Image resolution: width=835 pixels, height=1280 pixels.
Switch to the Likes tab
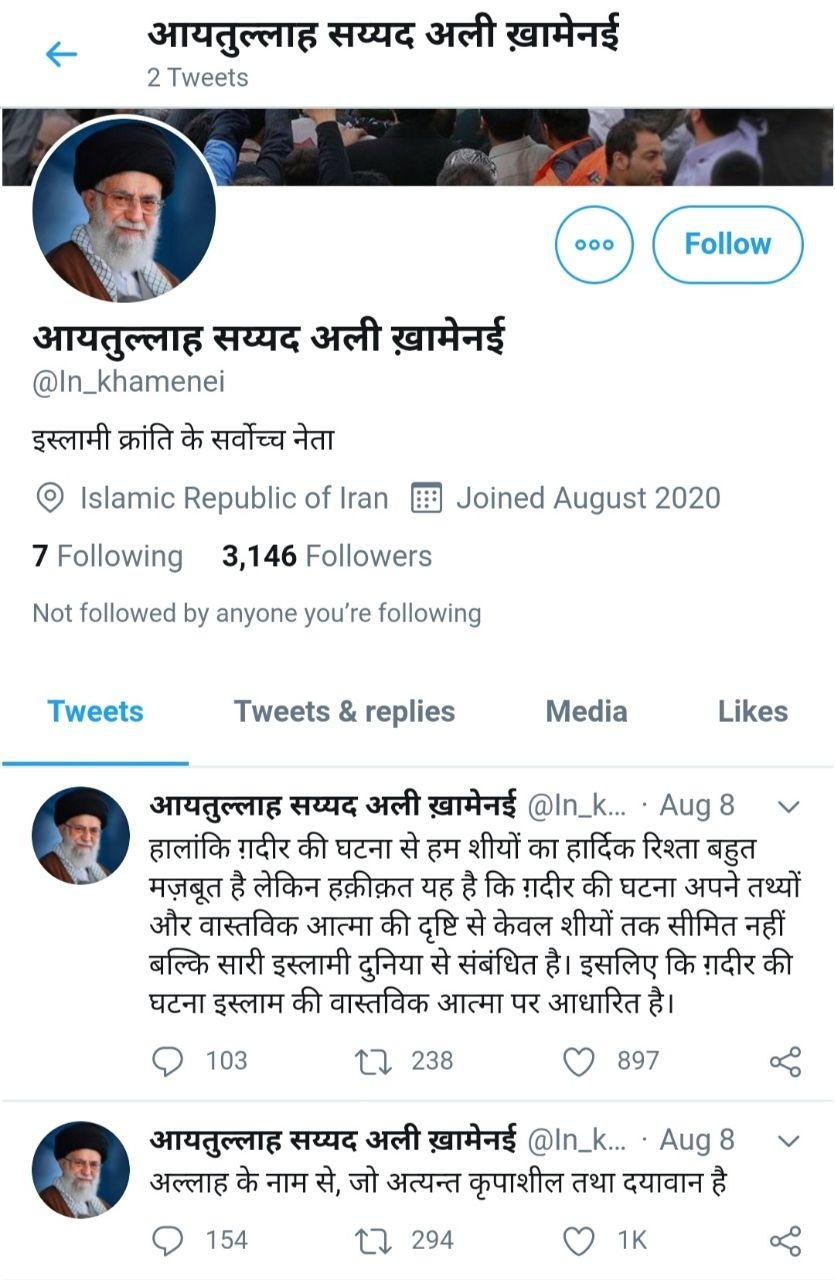coord(752,712)
